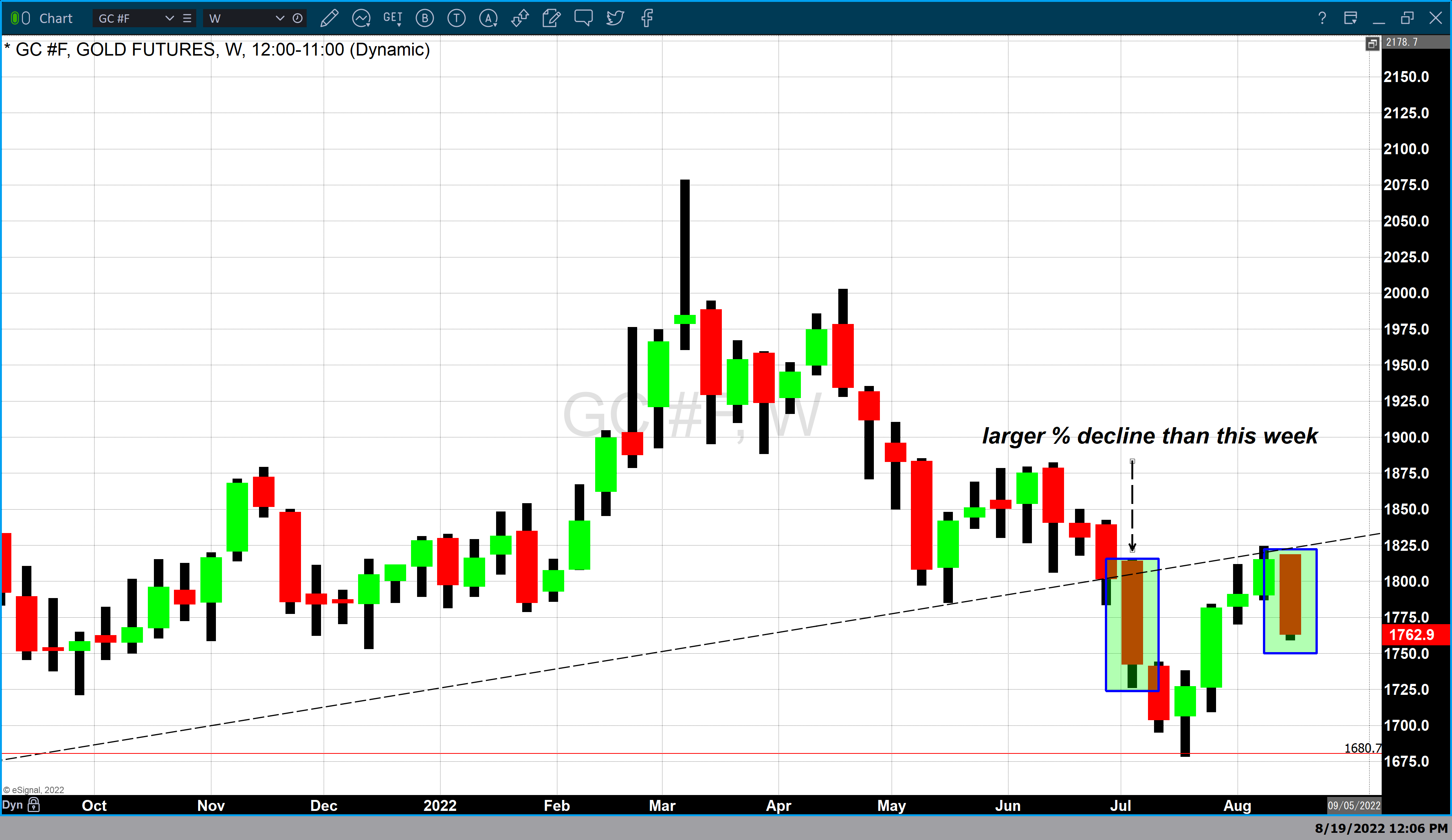
Task: Click the circled B icon
Action: pos(425,19)
